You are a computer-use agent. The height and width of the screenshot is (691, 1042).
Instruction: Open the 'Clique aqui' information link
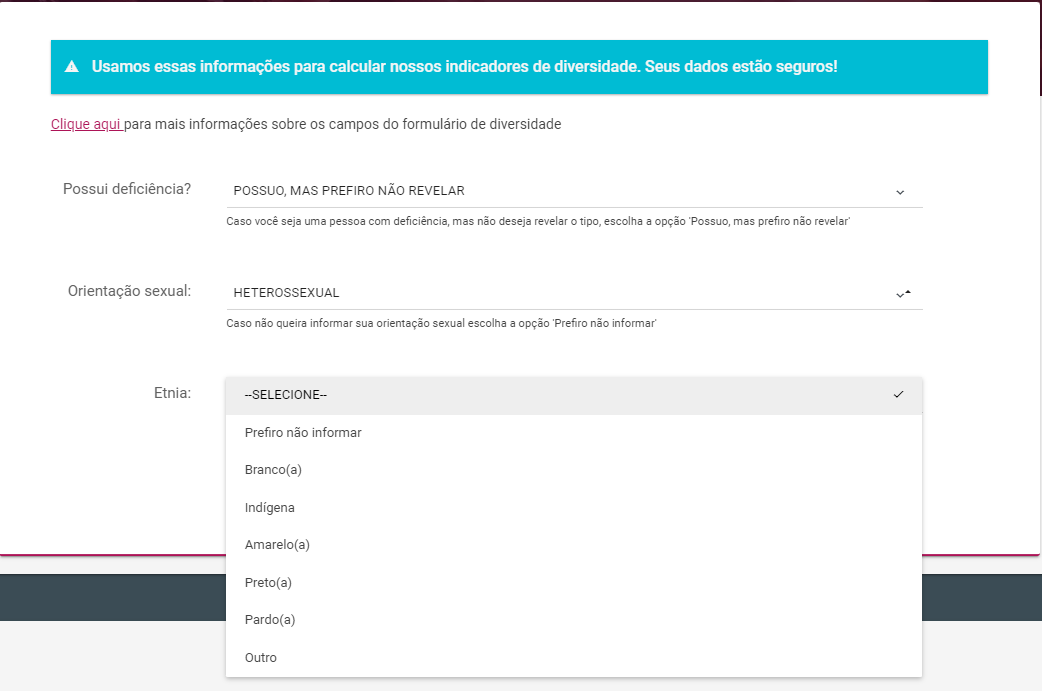coord(86,124)
